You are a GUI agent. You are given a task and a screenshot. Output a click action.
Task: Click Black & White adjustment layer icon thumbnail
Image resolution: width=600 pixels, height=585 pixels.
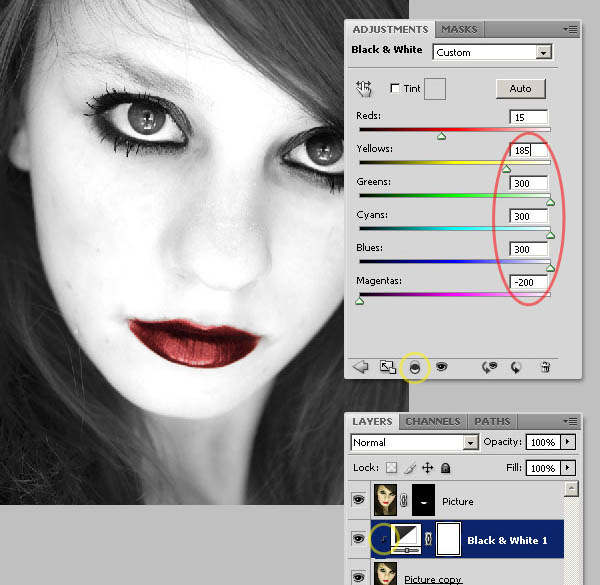406,539
